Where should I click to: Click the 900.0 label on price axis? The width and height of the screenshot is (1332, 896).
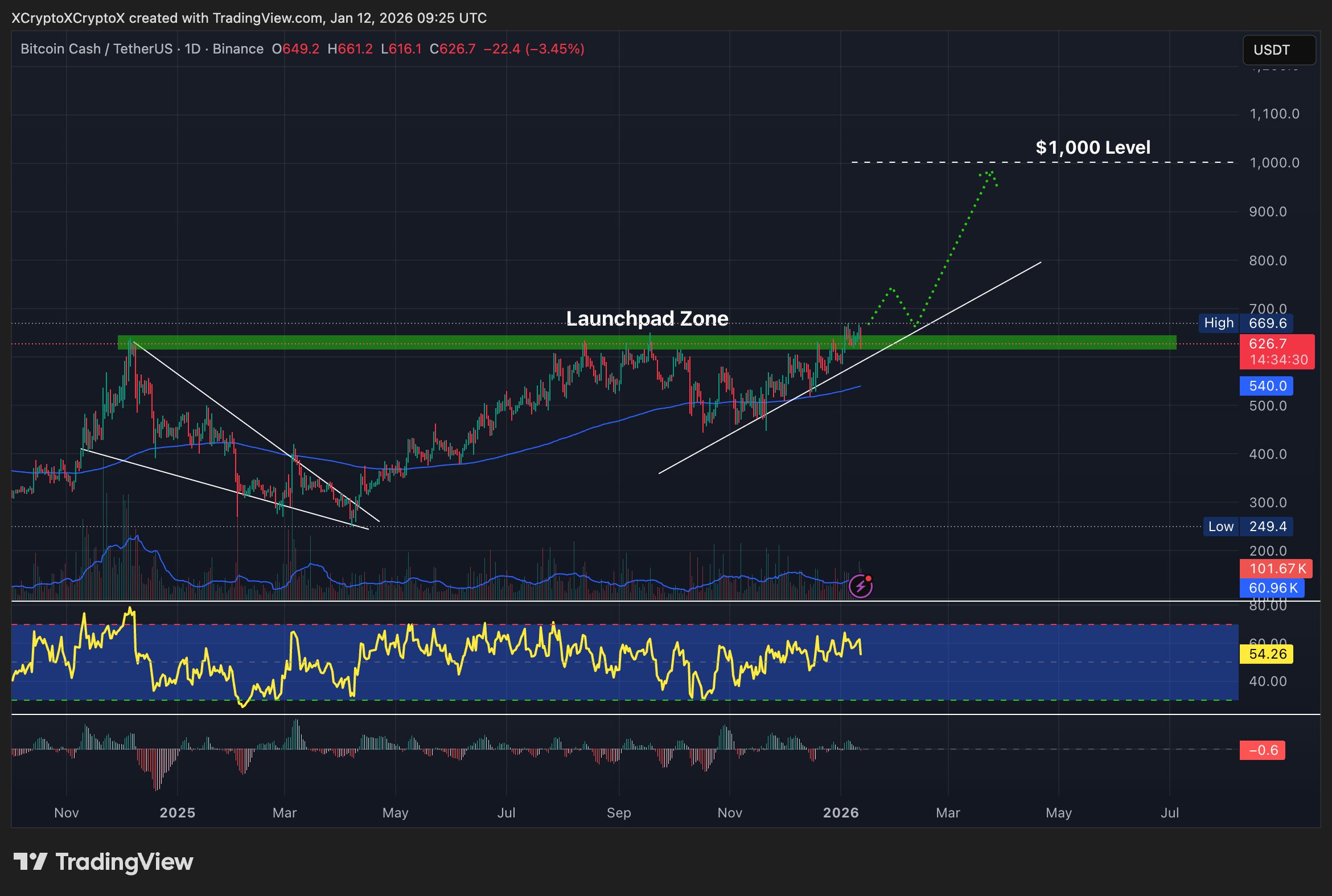(x=1268, y=212)
